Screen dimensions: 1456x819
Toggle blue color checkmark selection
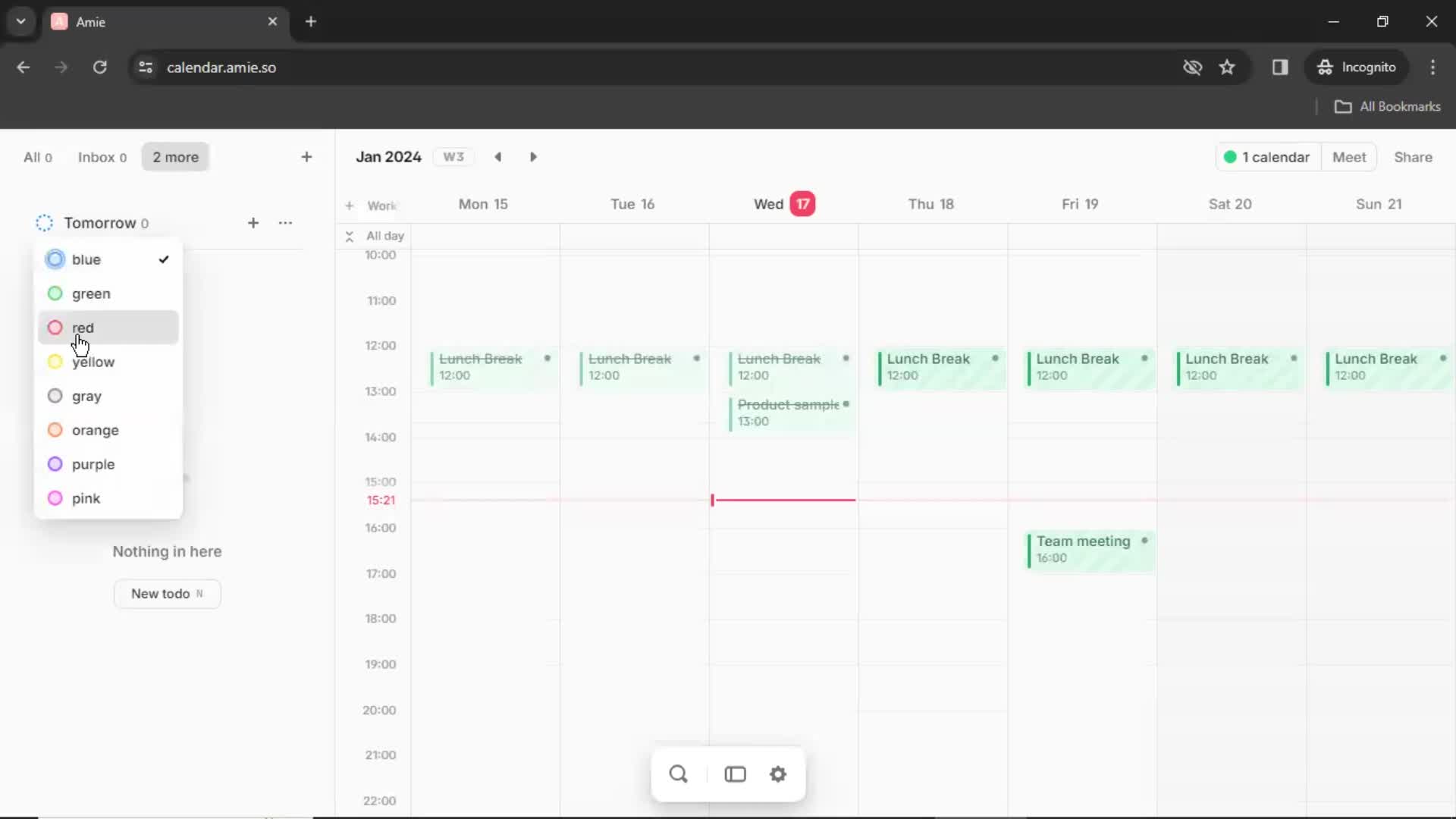163,259
